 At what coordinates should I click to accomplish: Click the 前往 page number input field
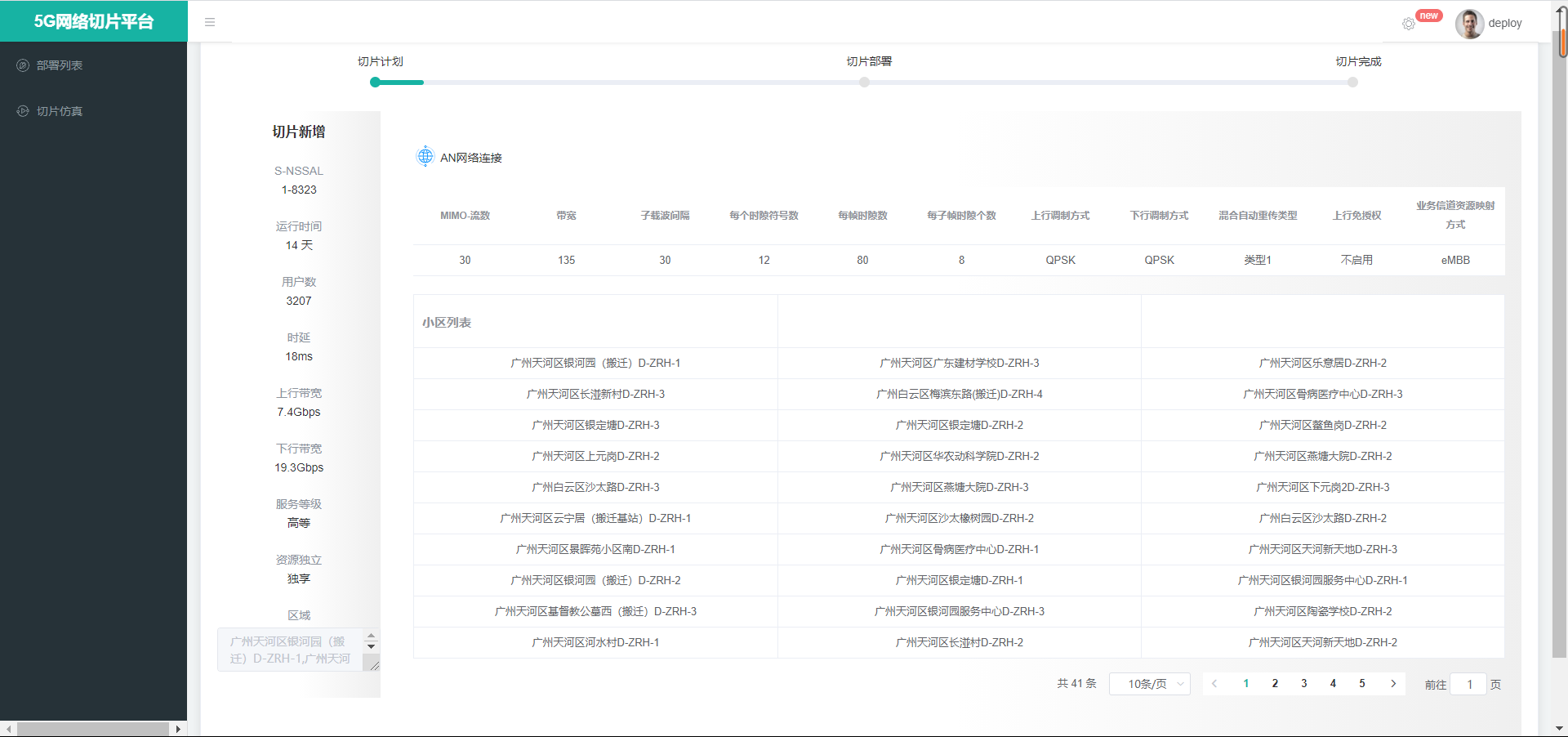click(x=1469, y=685)
